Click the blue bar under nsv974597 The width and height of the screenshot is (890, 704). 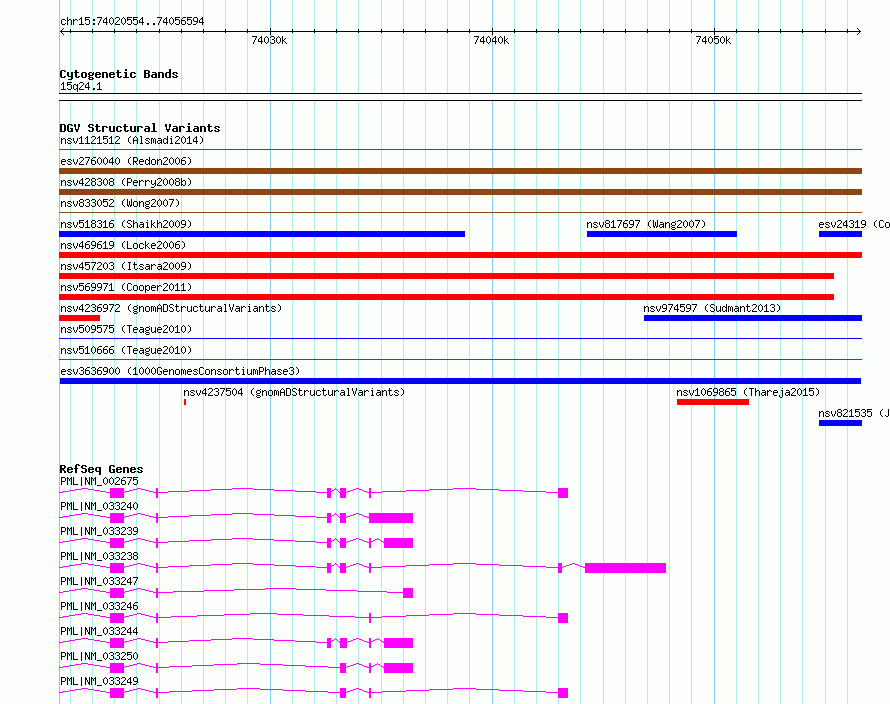[x=753, y=318]
